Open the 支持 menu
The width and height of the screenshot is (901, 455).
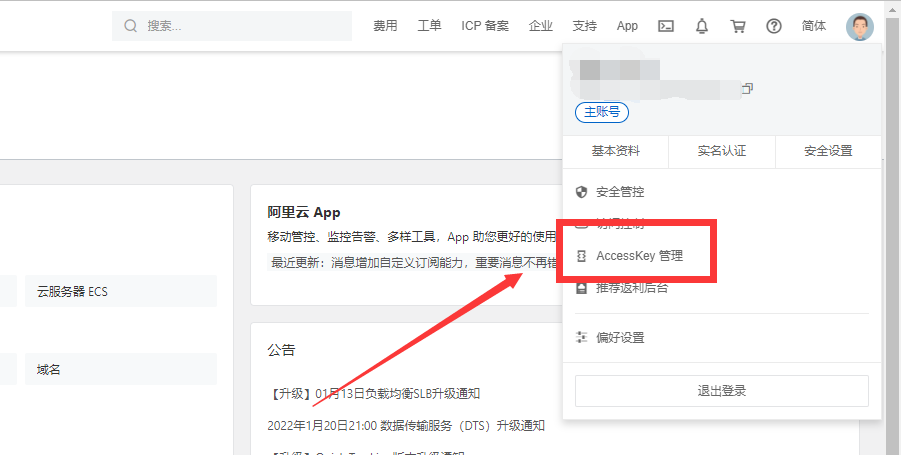584,26
